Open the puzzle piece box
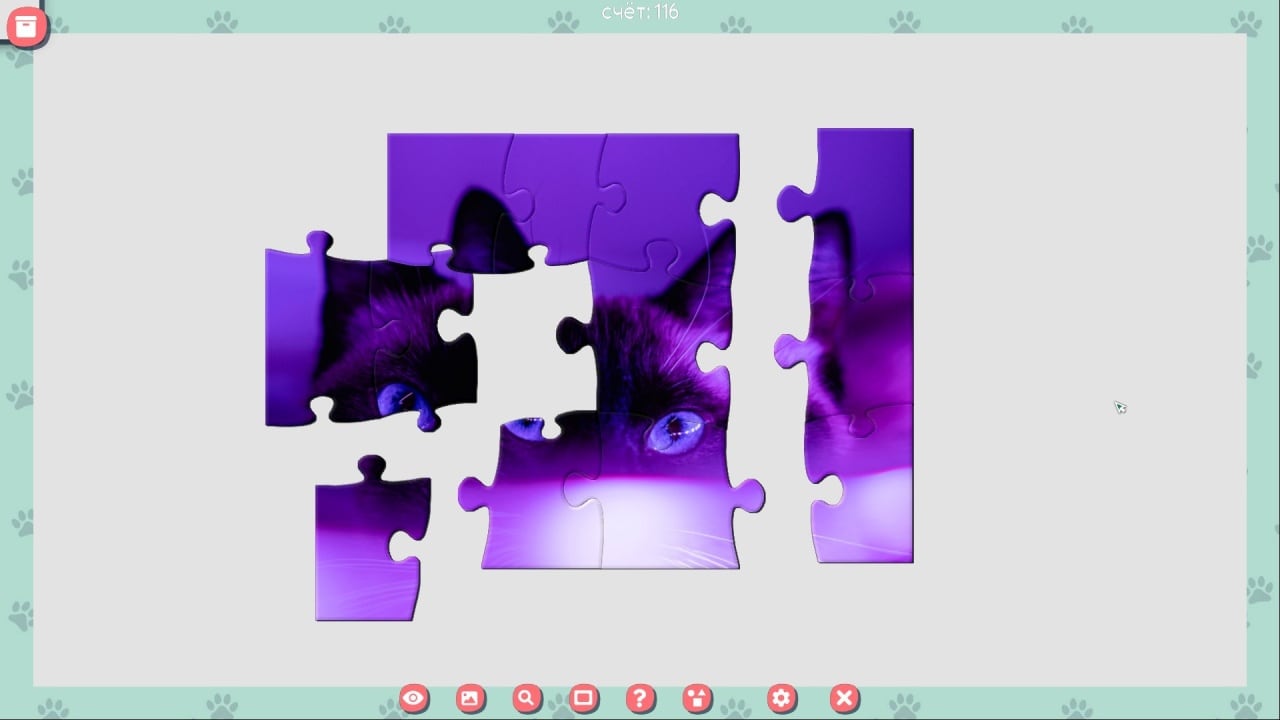 click(26, 27)
